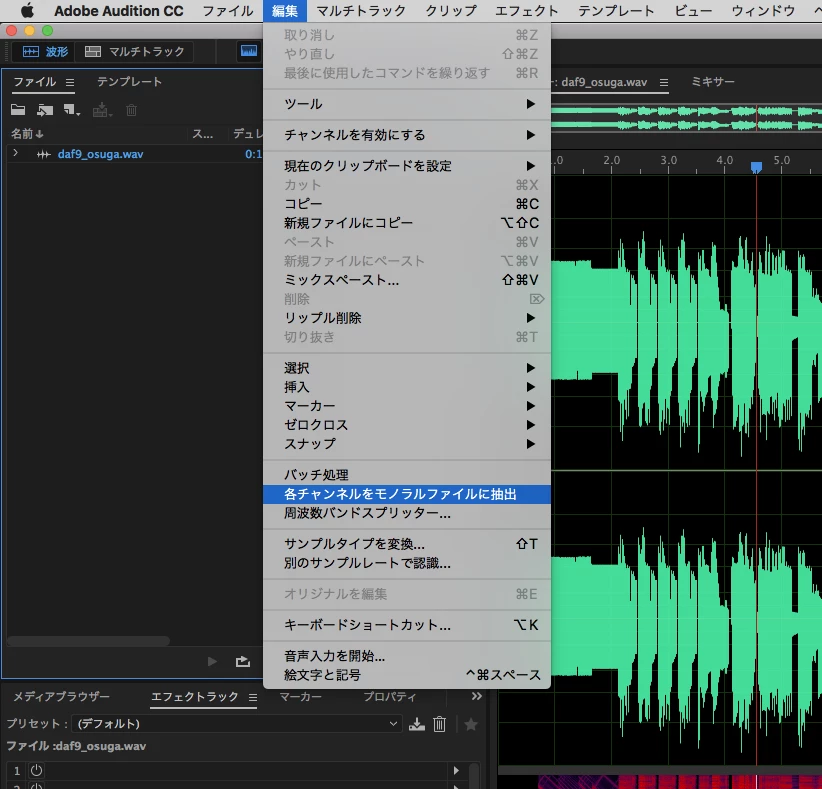Click the insert into multitrack icon
This screenshot has width=822, height=789.
102,110
